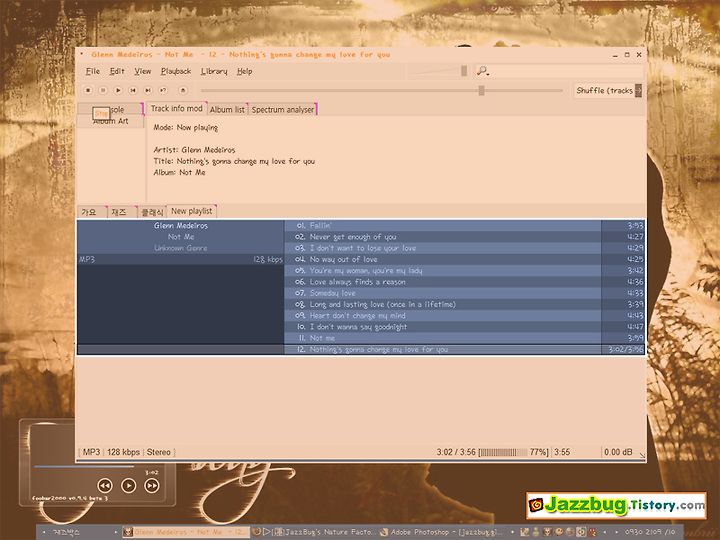The width and height of the screenshot is (720, 540).
Task: Click the Unknown Genre label in playlist
Action: 181,248
